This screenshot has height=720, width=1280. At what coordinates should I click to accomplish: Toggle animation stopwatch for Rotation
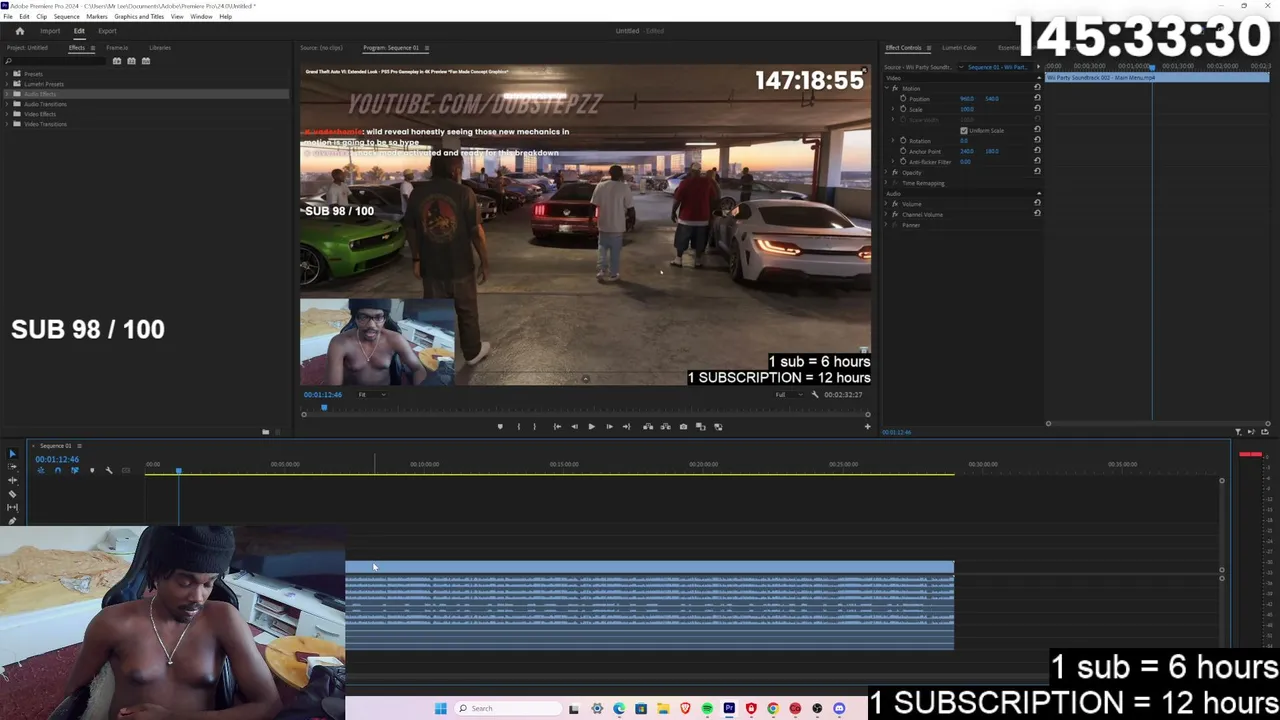903,141
